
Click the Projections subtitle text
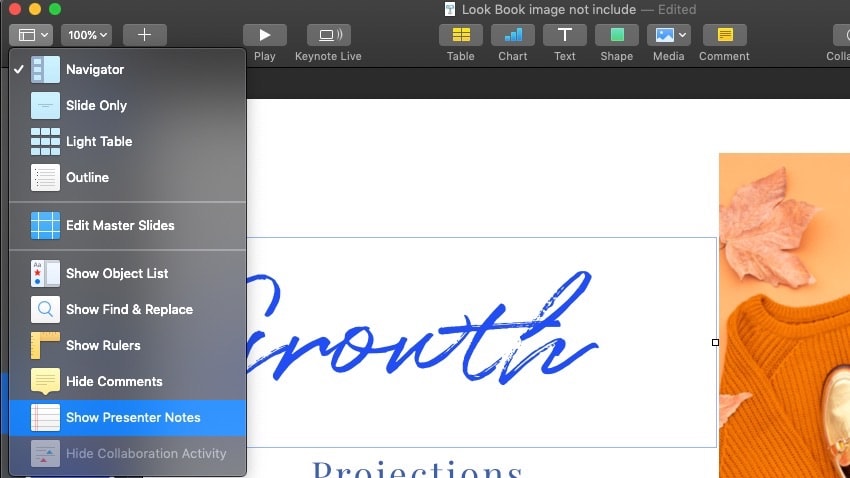[x=417, y=469]
